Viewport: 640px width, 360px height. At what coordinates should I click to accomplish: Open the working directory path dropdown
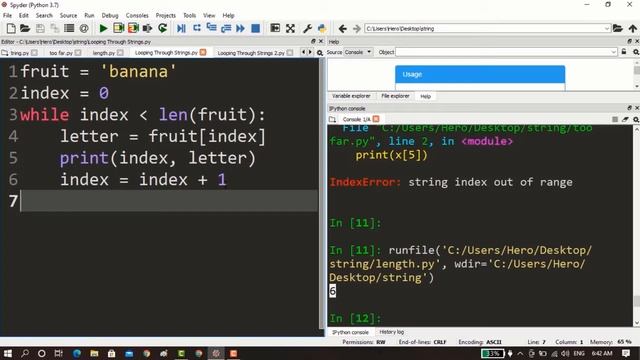(607, 29)
